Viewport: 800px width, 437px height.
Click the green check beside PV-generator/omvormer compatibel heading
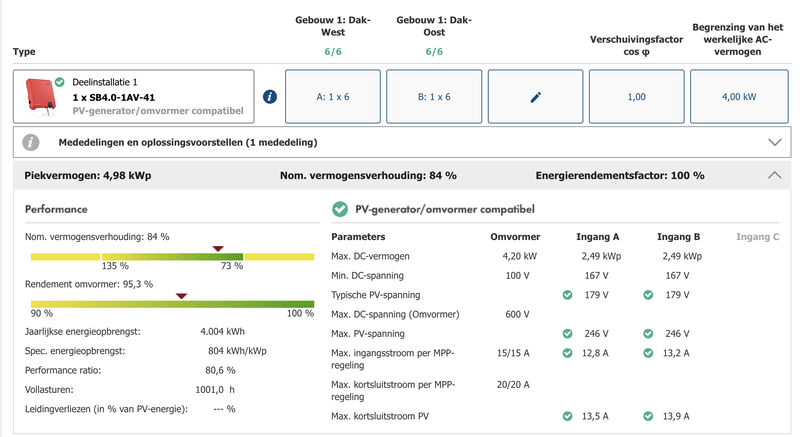(x=340, y=209)
